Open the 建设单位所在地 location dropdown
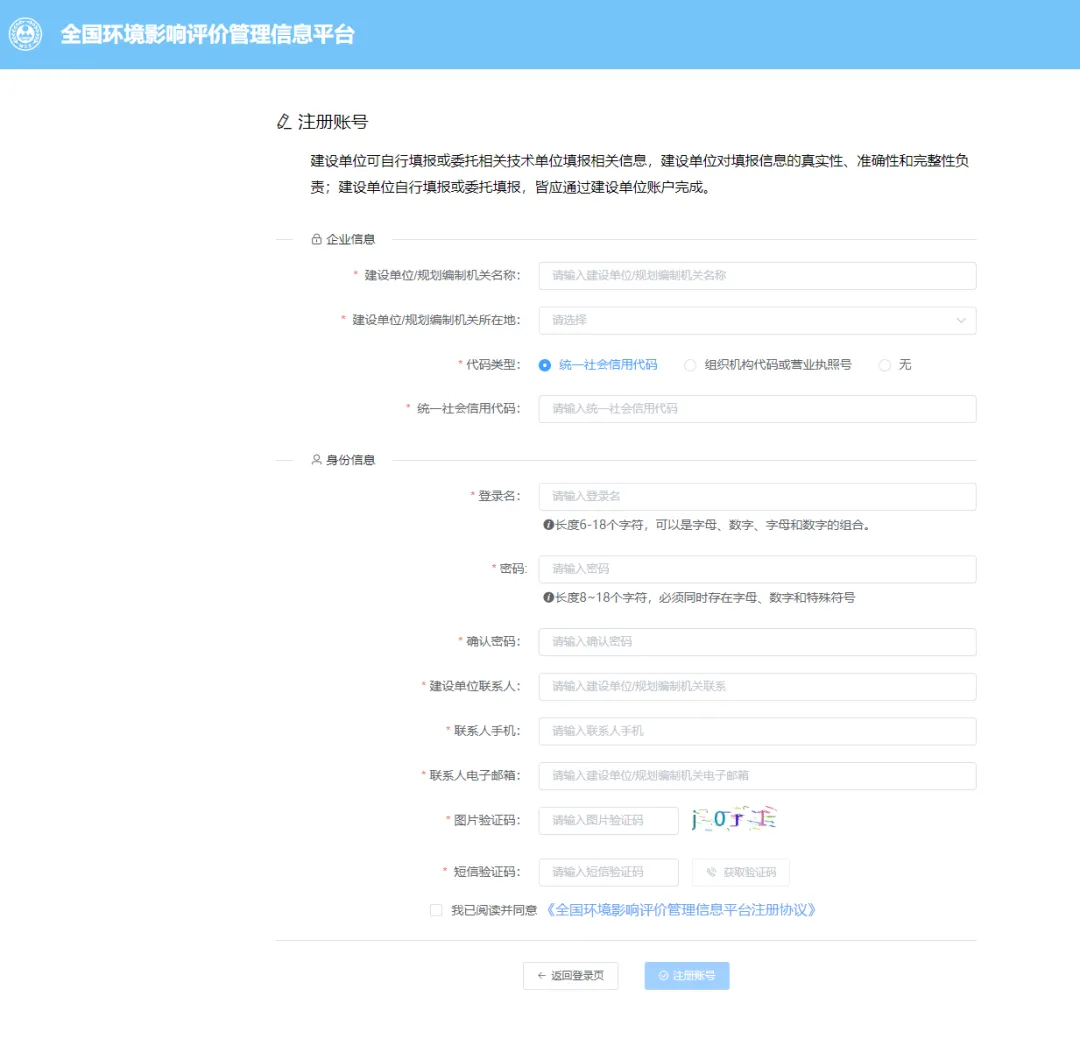 coord(756,320)
